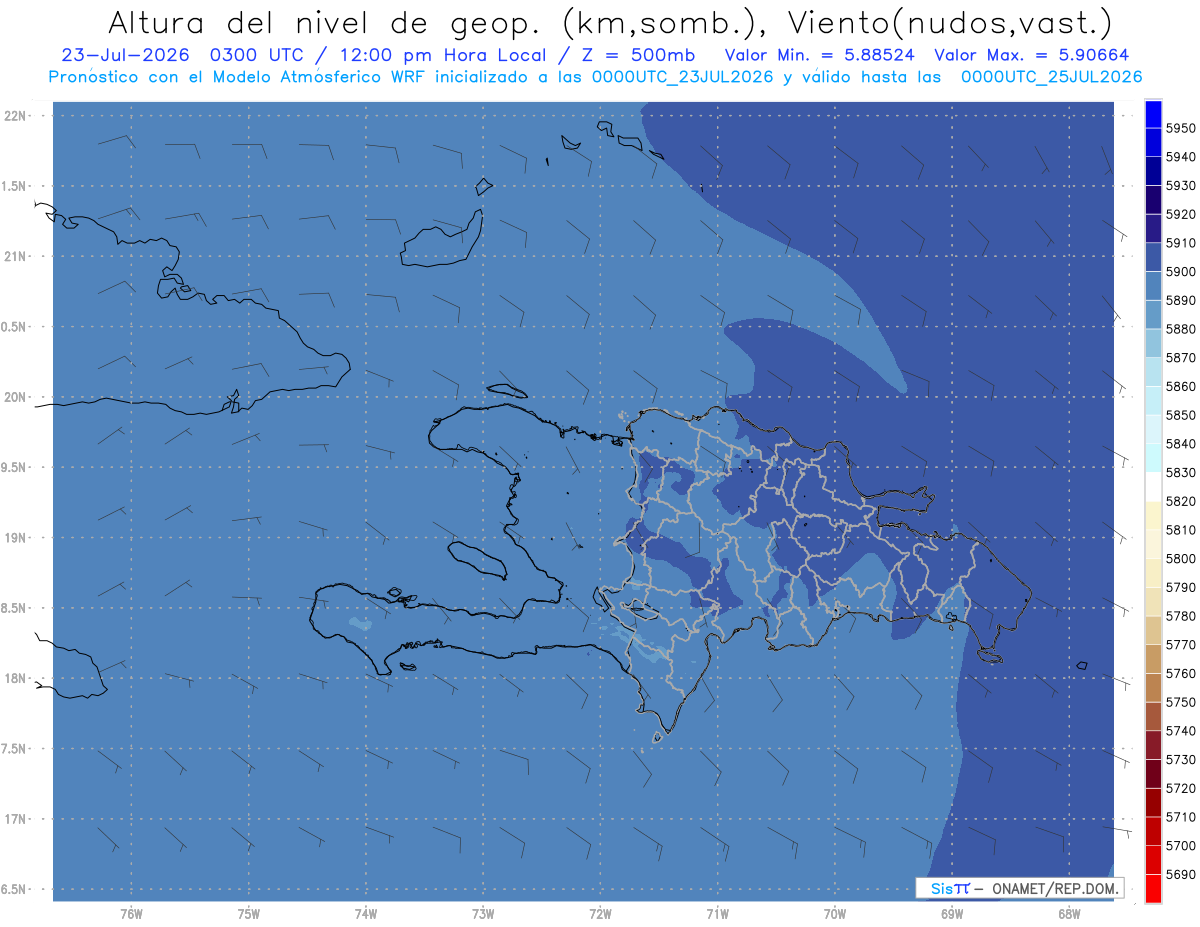Click the 5950 colorbar label

click(1180, 128)
